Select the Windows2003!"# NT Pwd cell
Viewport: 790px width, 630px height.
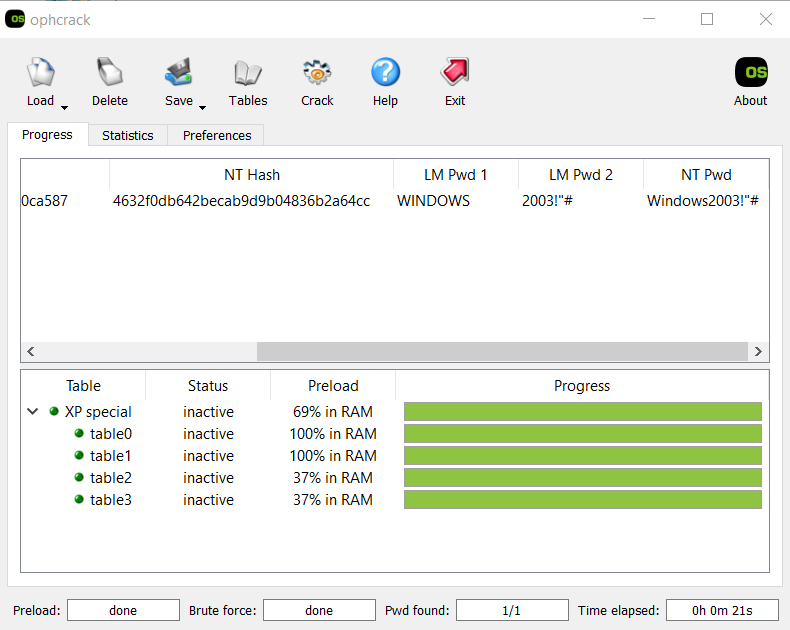pos(702,201)
